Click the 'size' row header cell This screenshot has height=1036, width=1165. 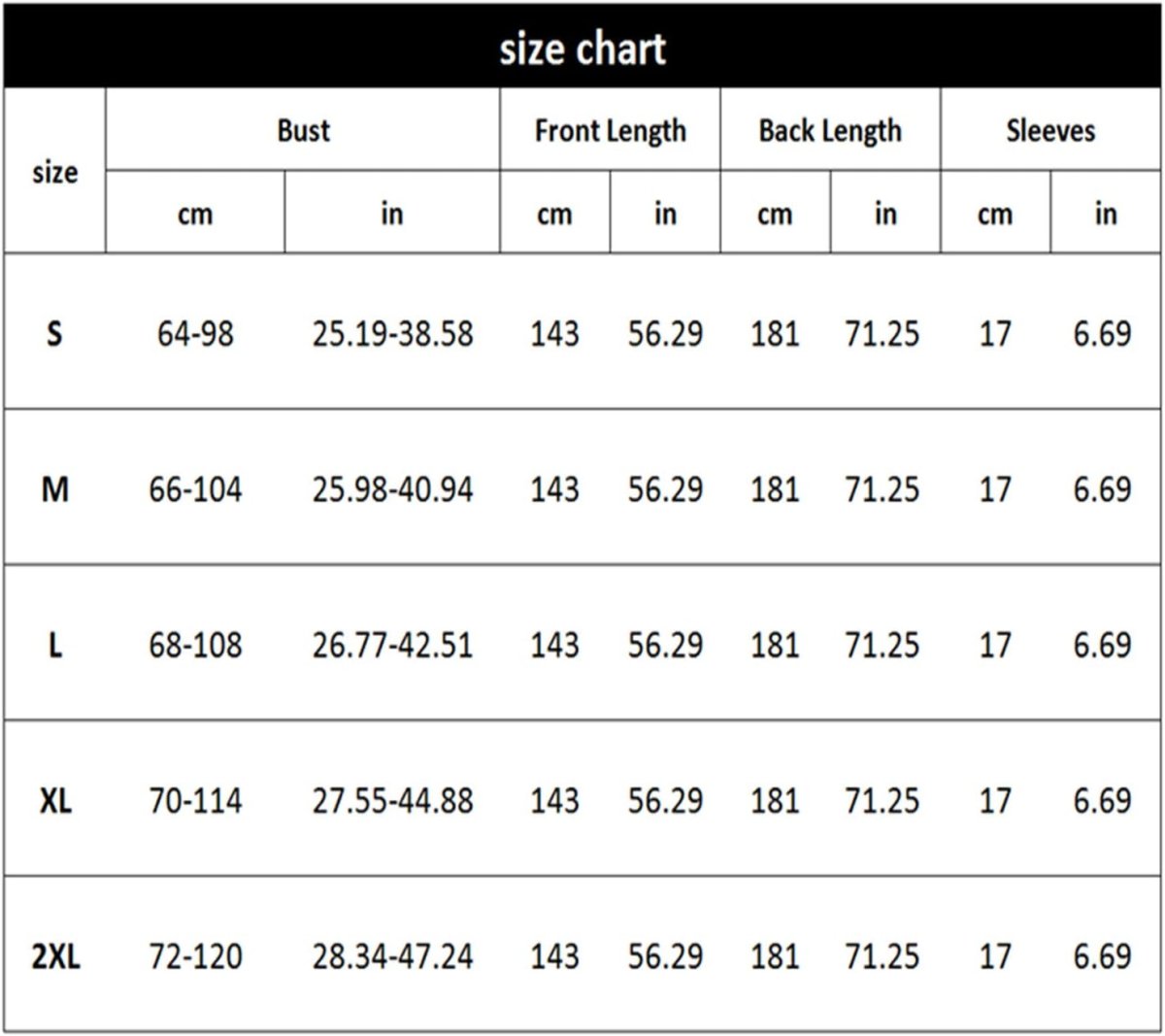pos(54,172)
